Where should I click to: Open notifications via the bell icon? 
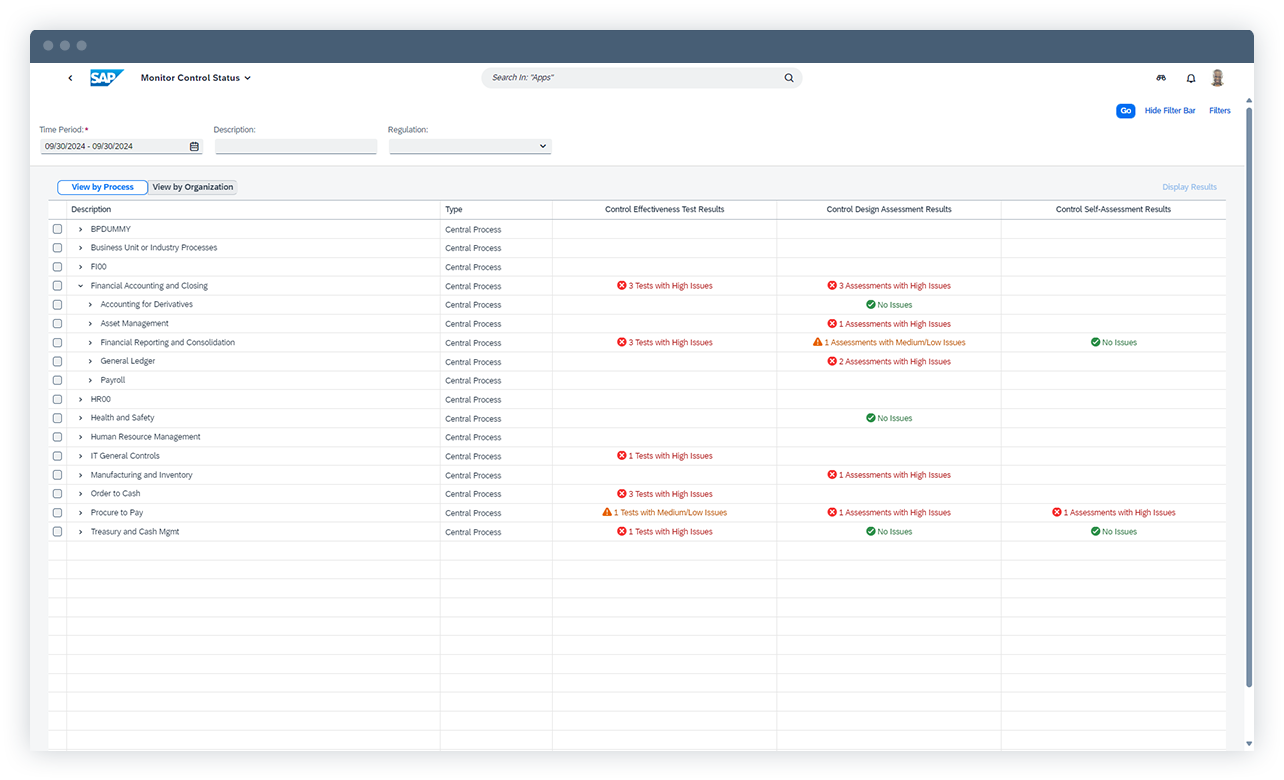(1190, 77)
